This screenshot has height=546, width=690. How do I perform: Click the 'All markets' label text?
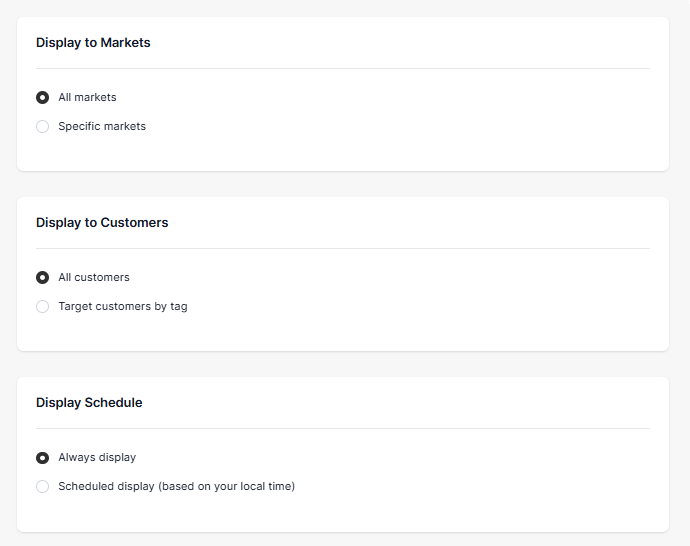click(x=87, y=97)
